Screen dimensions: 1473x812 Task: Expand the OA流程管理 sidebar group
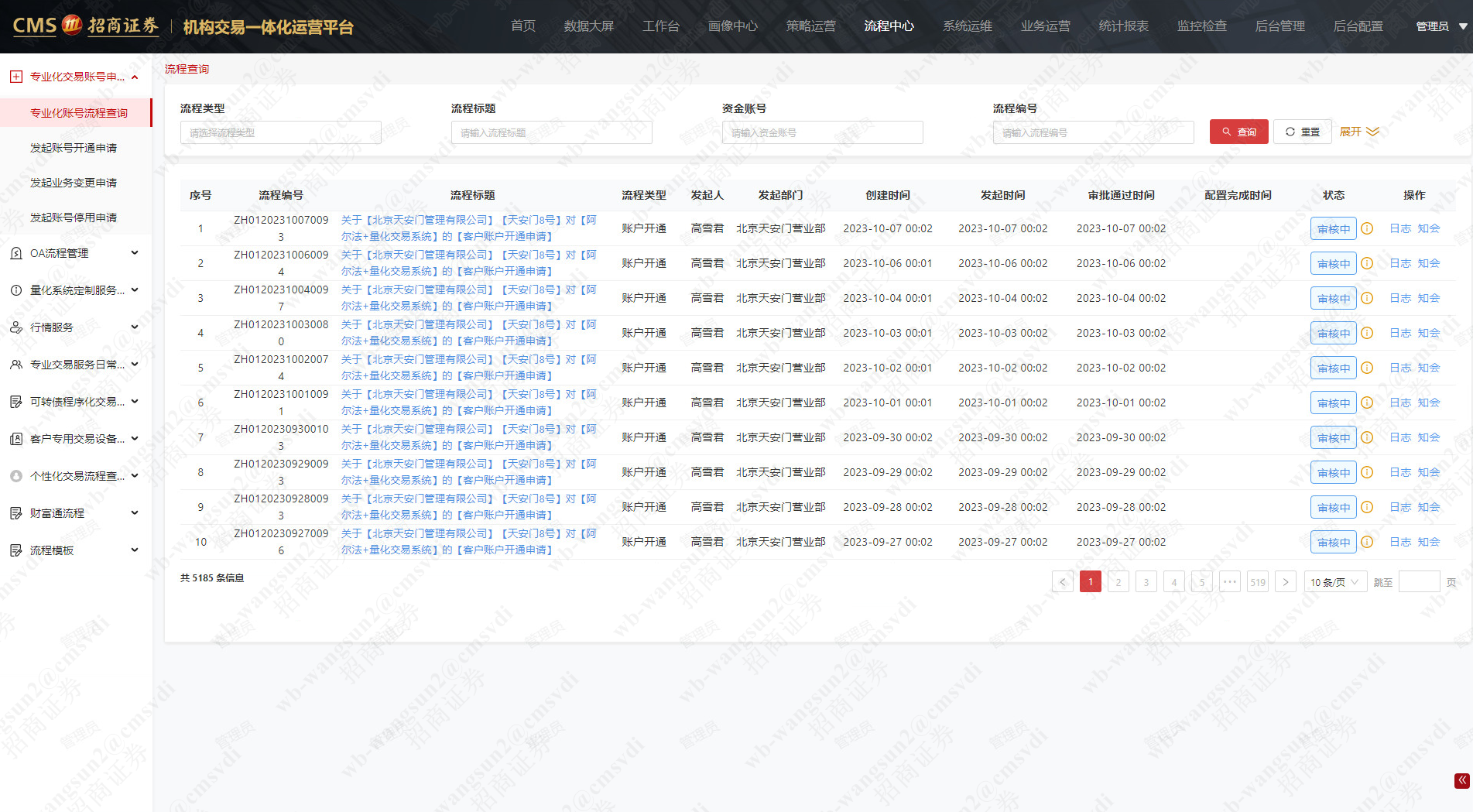(x=135, y=253)
